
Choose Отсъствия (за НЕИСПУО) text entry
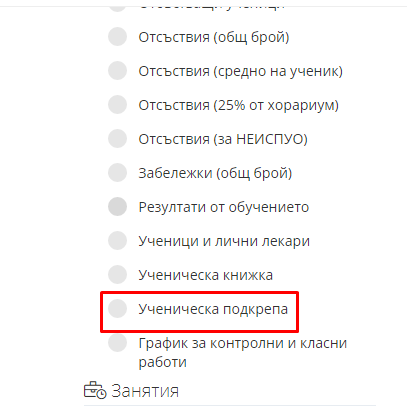(223, 139)
